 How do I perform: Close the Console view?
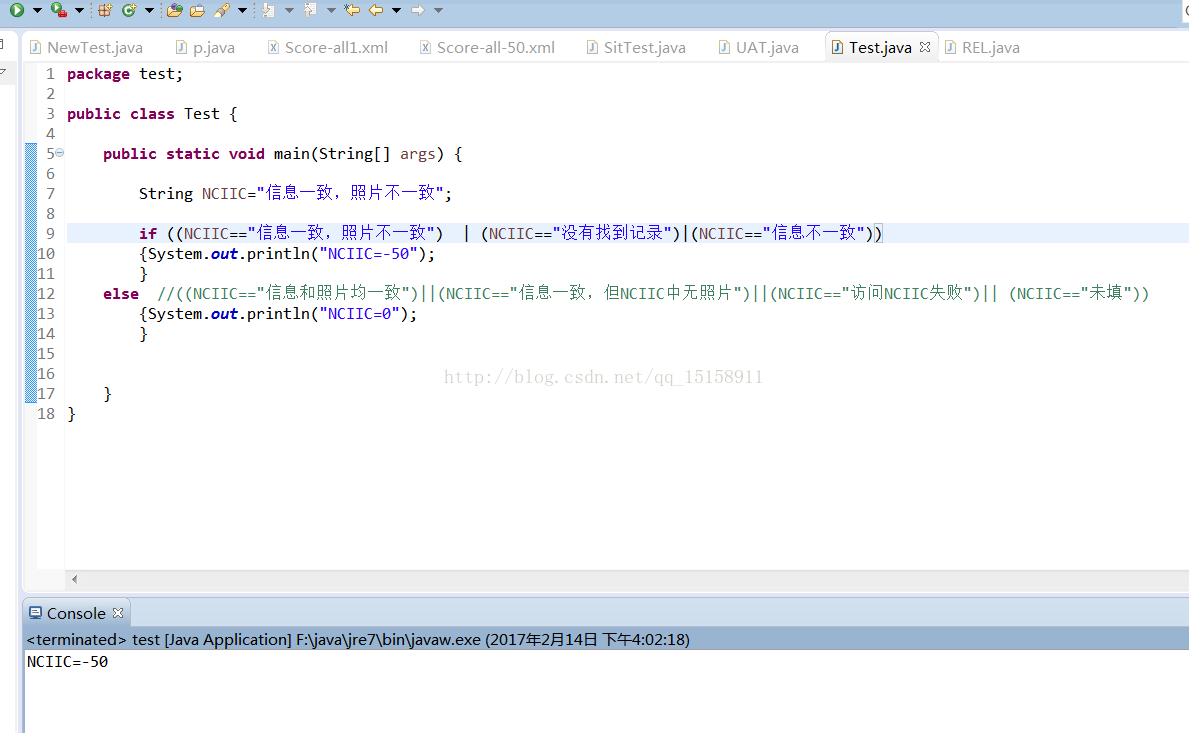click(x=118, y=612)
